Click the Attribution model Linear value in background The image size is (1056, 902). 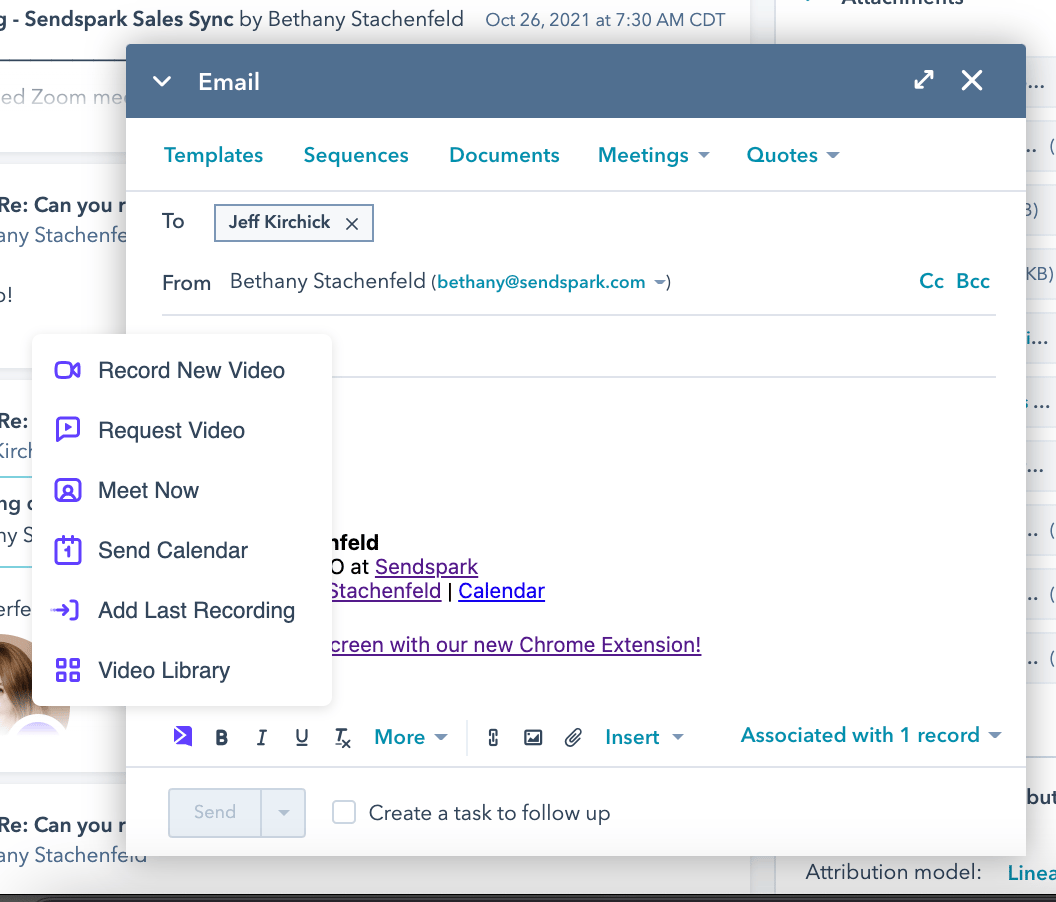(1031, 873)
